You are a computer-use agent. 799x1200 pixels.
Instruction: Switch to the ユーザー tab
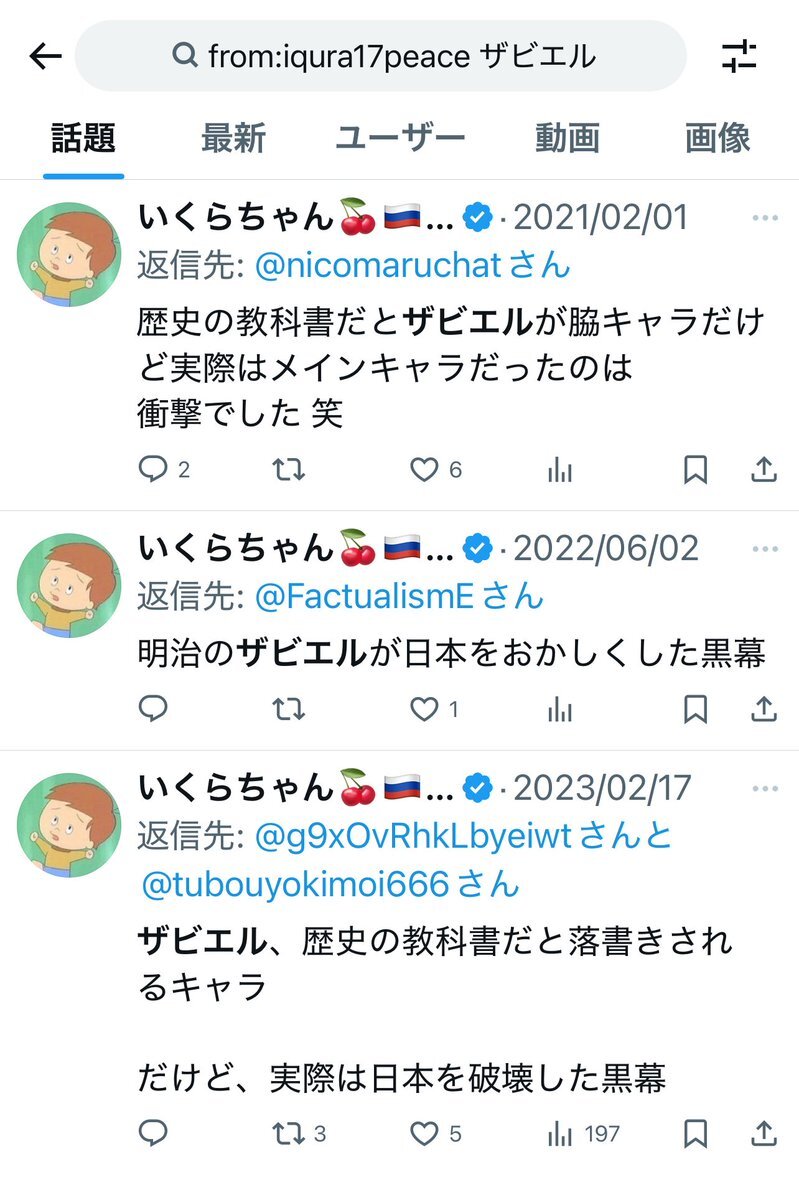pos(400,138)
